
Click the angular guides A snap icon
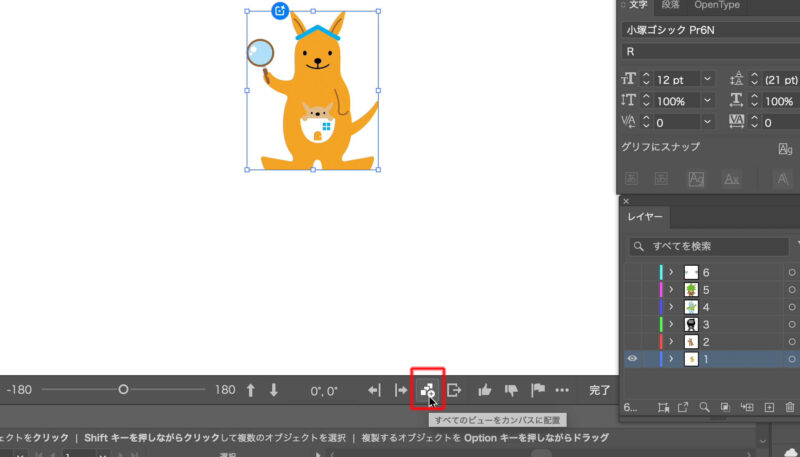click(782, 179)
